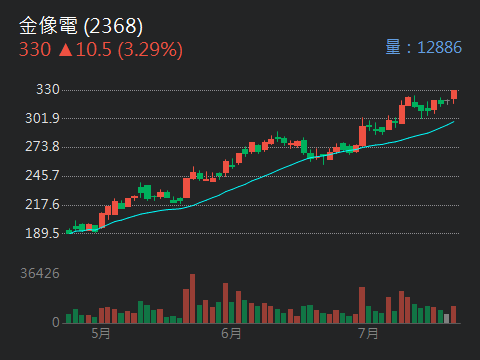Viewport: 480px width, 360px height.
Task: Click the 273.8 price axis label
Action: (42, 146)
